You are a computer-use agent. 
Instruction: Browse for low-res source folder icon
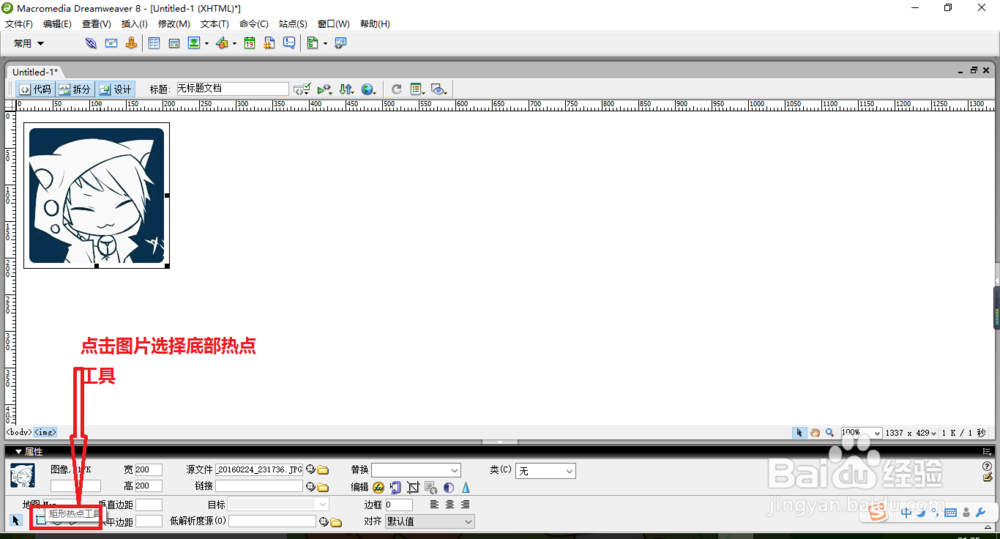click(336, 522)
